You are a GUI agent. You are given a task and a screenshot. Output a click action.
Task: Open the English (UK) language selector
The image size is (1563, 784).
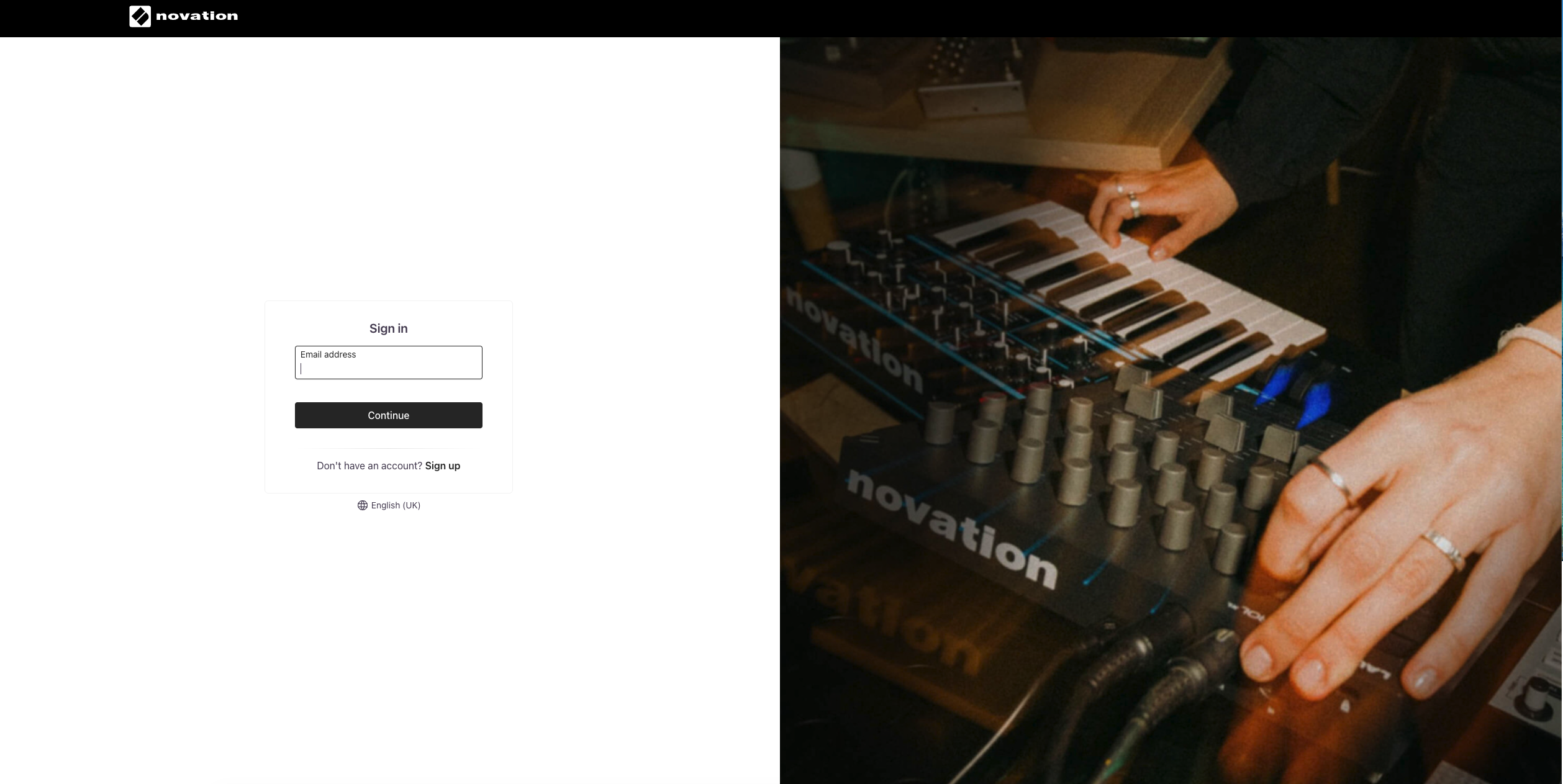click(x=389, y=505)
